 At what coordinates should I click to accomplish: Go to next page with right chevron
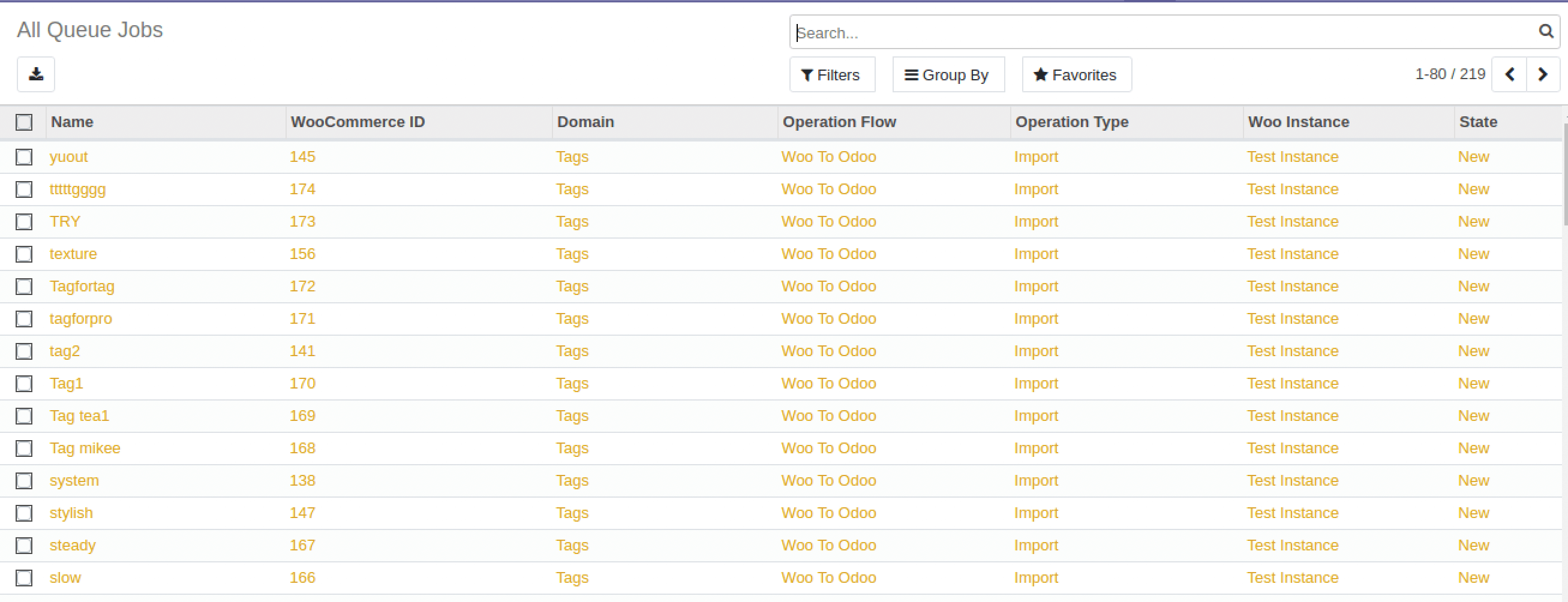(1543, 74)
